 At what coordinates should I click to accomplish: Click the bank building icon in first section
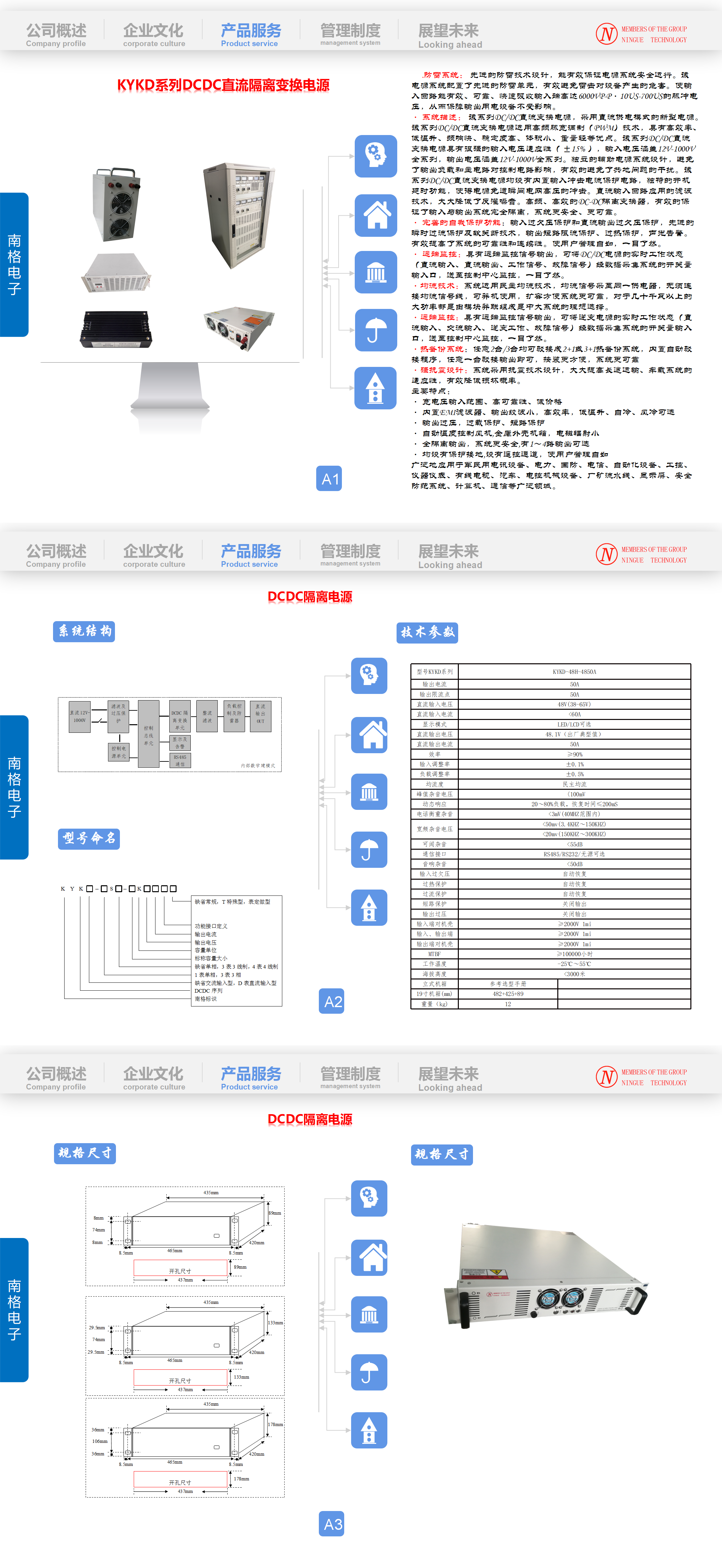click(x=375, y=272)
